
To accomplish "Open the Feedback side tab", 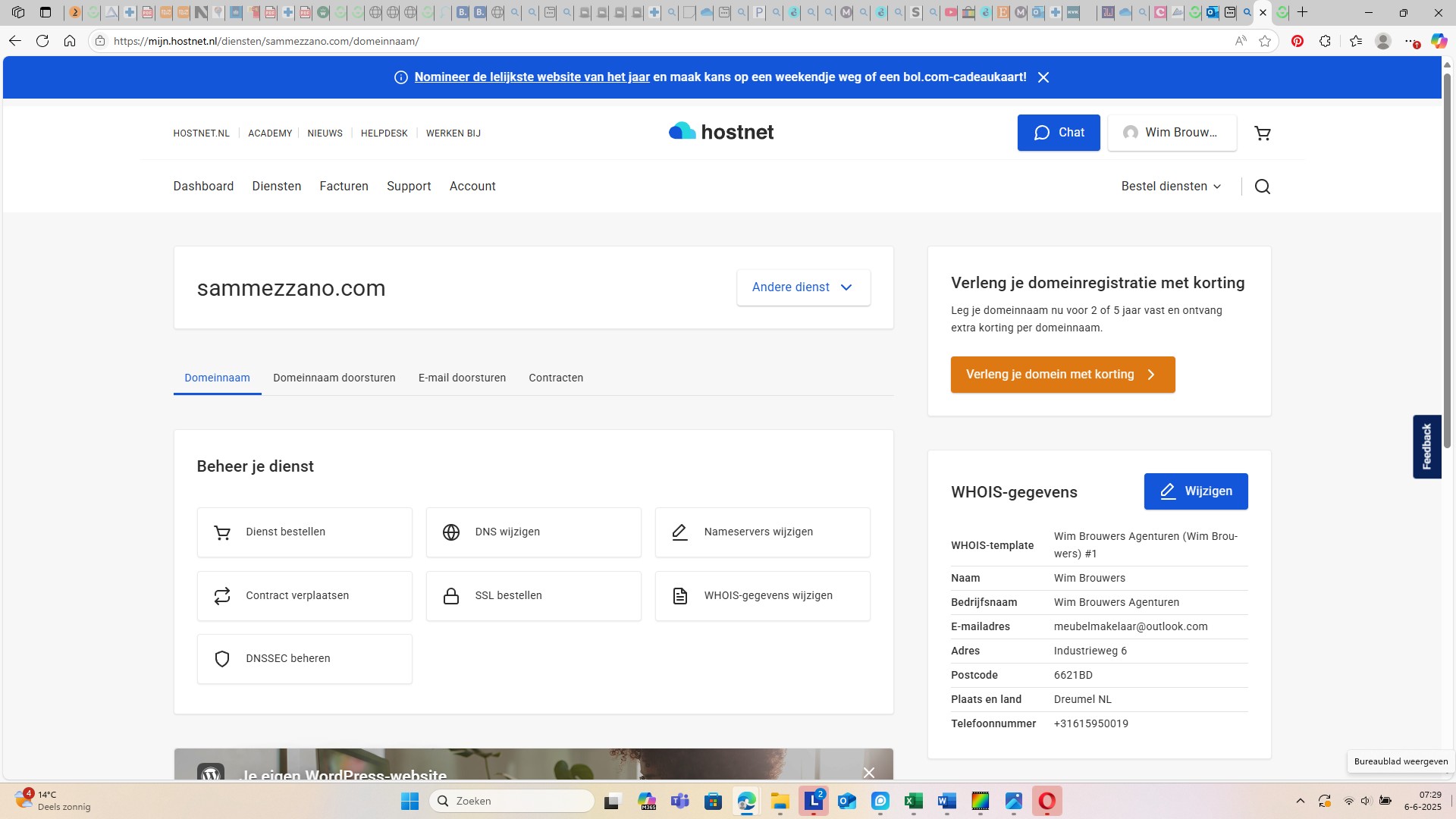I will tap(1426, 447).
